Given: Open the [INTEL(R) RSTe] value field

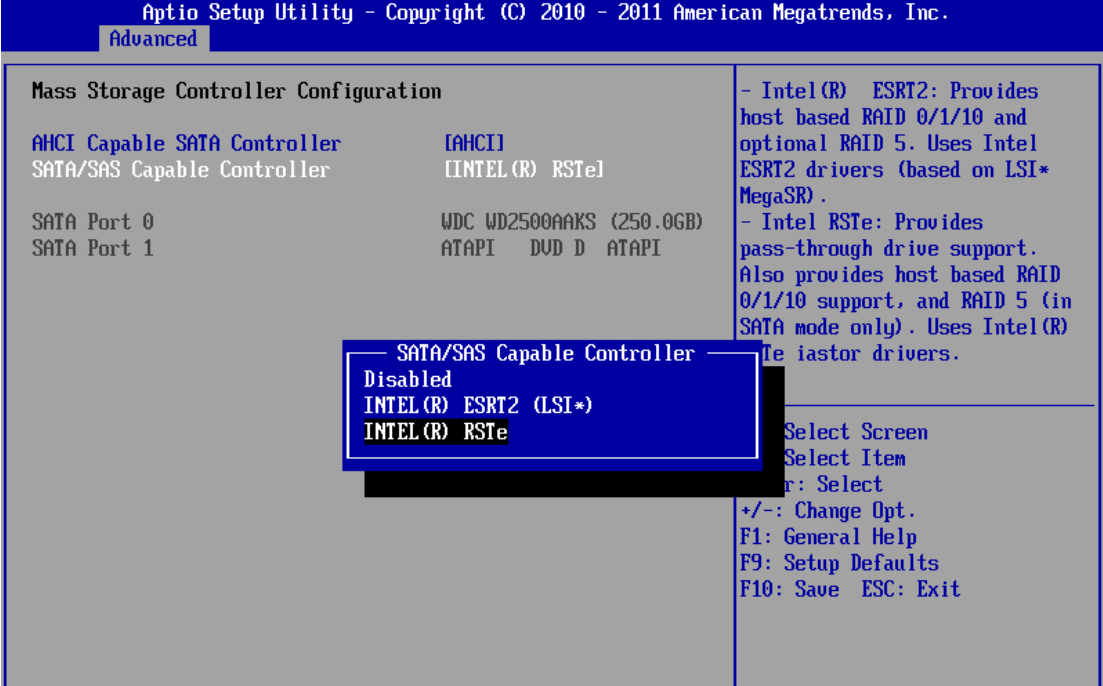Looking at the screenshot, I should (523, 170).
